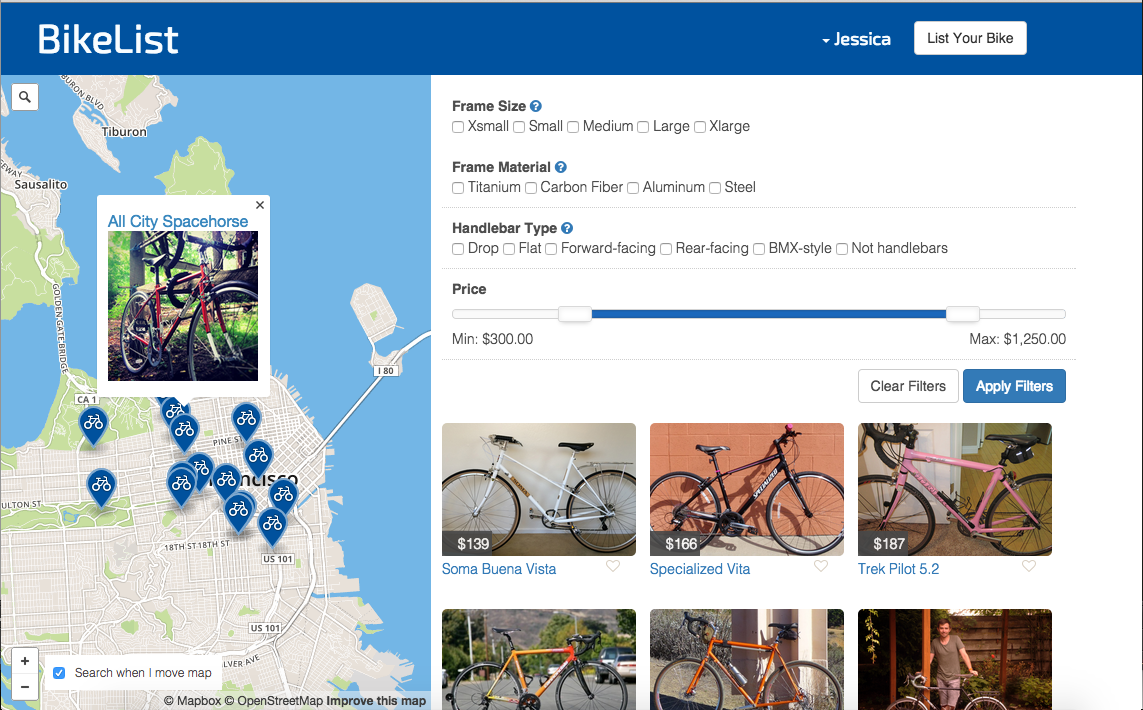Click the Apply Filters button

[1014, 386]
